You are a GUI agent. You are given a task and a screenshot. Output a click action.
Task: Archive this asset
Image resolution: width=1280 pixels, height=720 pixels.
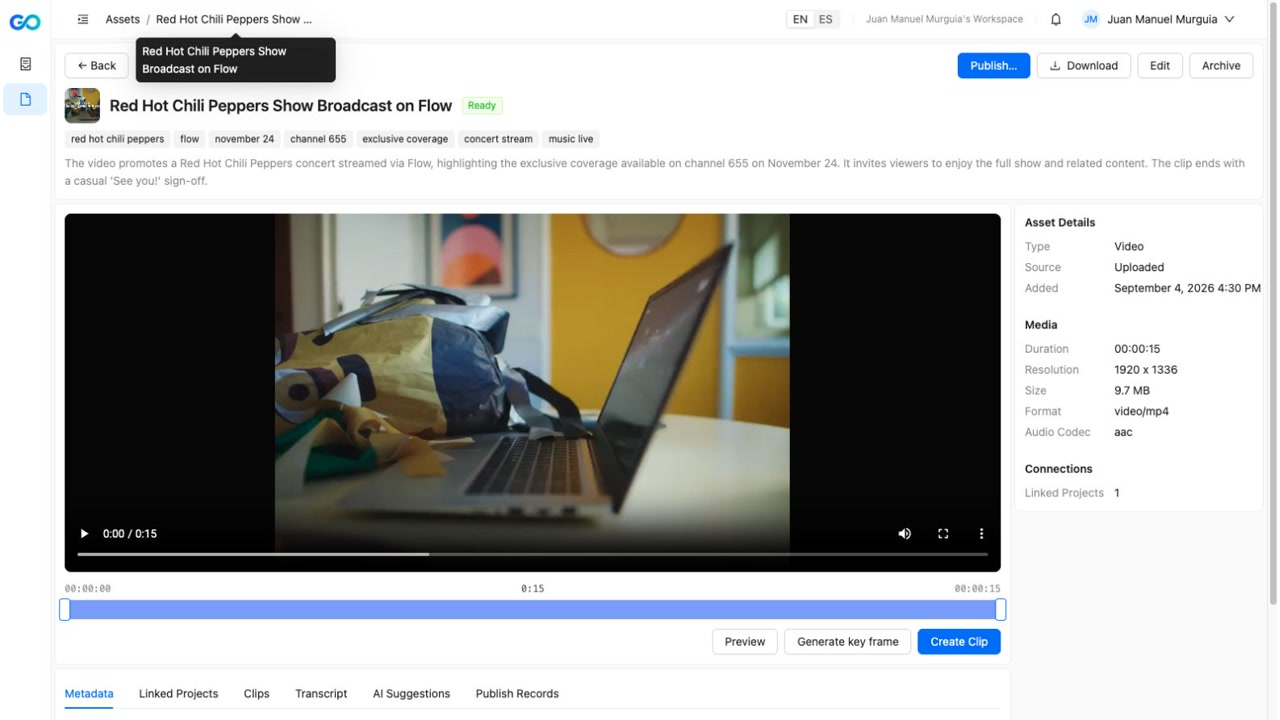click(x=1221, y=66)
